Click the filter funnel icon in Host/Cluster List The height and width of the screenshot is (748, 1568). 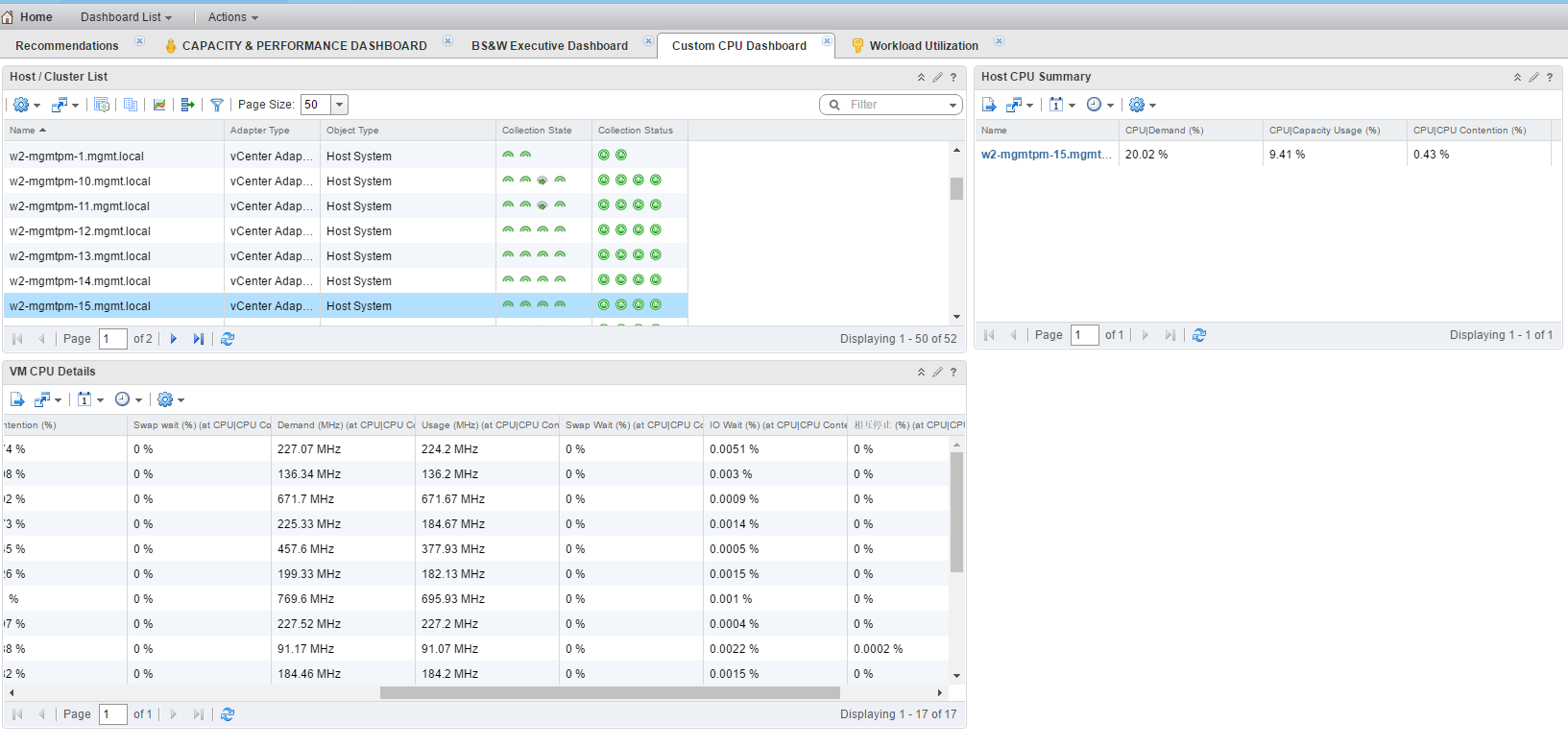pyautogui.click(x=217, y=105)
